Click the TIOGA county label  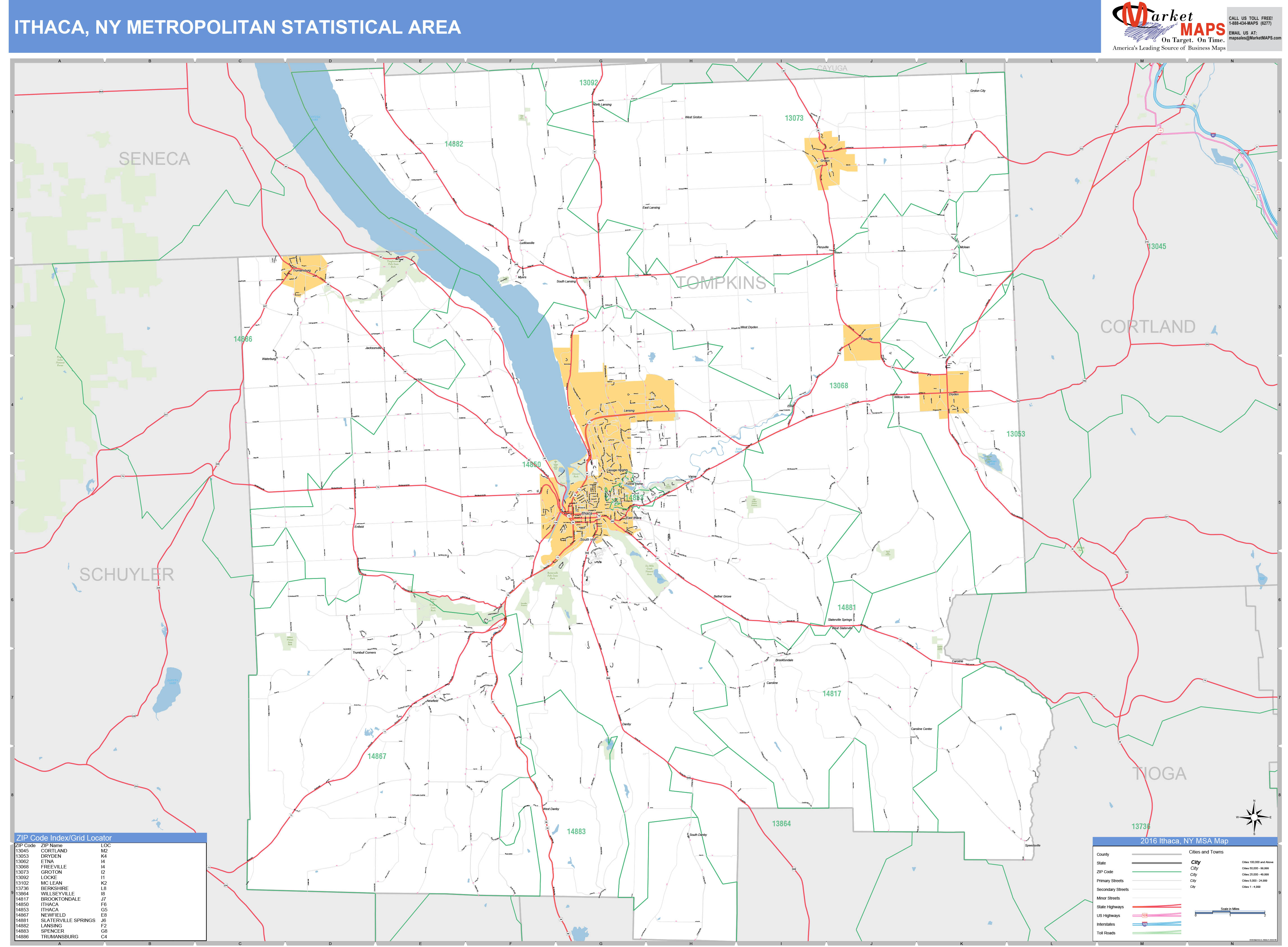pyautogui.click(x=1159, y=773)
